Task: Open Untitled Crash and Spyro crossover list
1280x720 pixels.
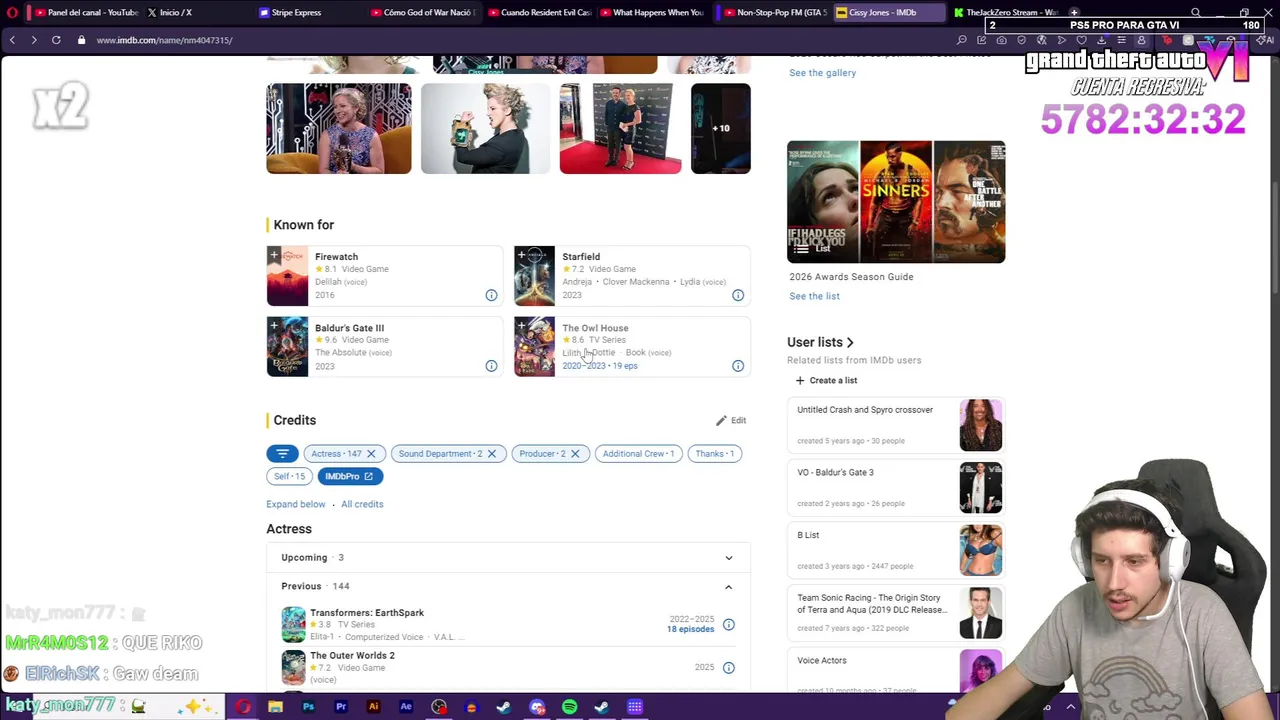Action: (896, 424)
